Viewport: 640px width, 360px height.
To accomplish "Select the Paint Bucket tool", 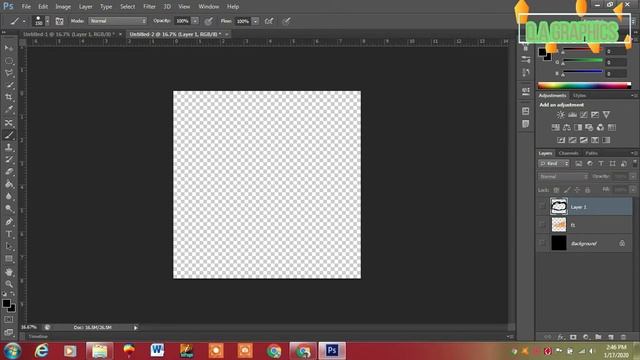I will 9,184.
